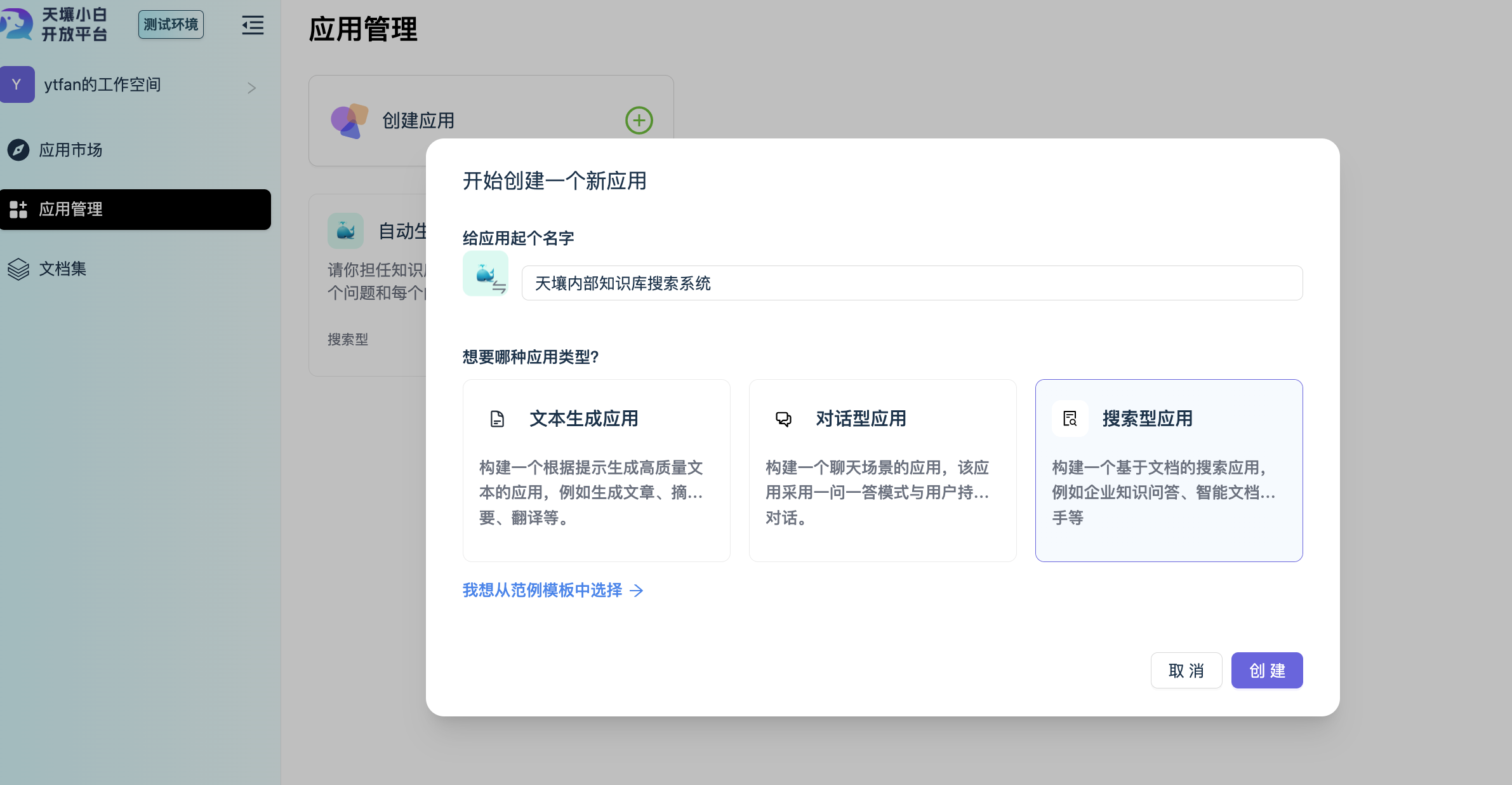Change the app icon in the dialog

pyautogui.click(x=486, y=273)
